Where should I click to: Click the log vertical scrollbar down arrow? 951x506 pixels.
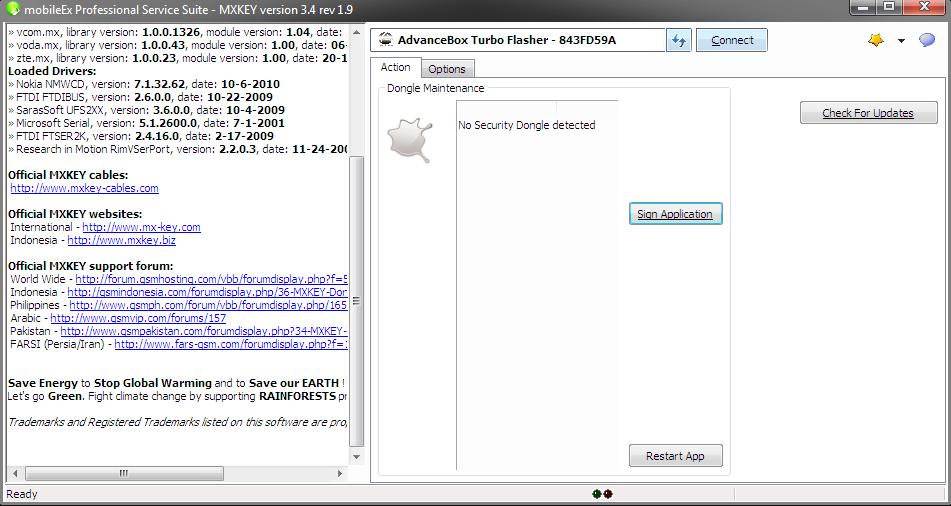(x=357, y=457)
